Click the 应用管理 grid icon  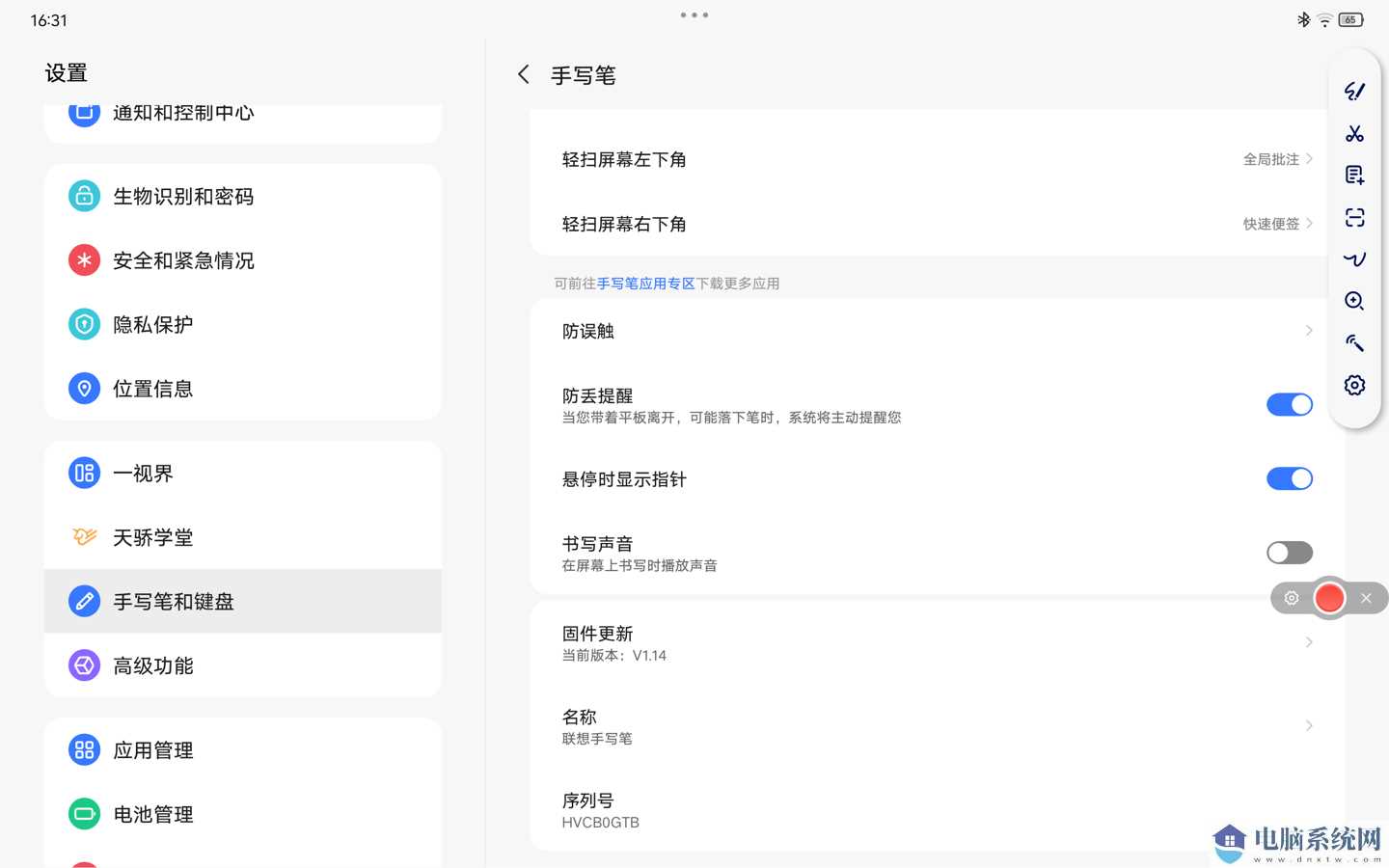[x=84, y=749]
